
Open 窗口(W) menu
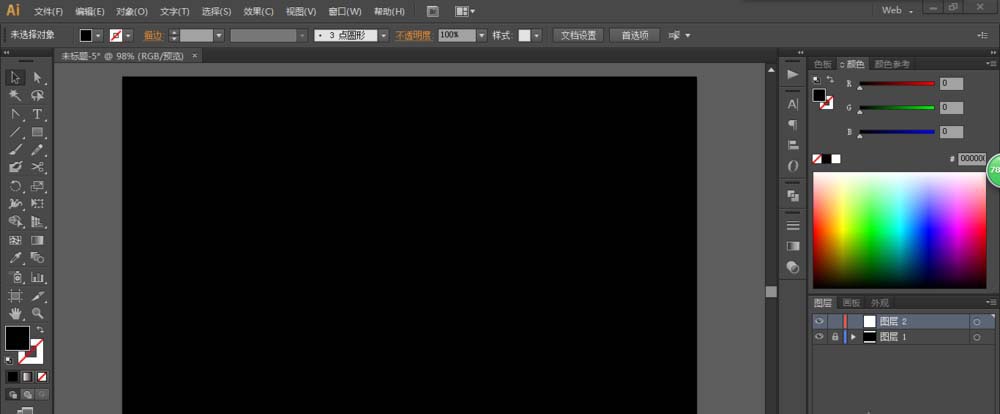click(344, 11)
